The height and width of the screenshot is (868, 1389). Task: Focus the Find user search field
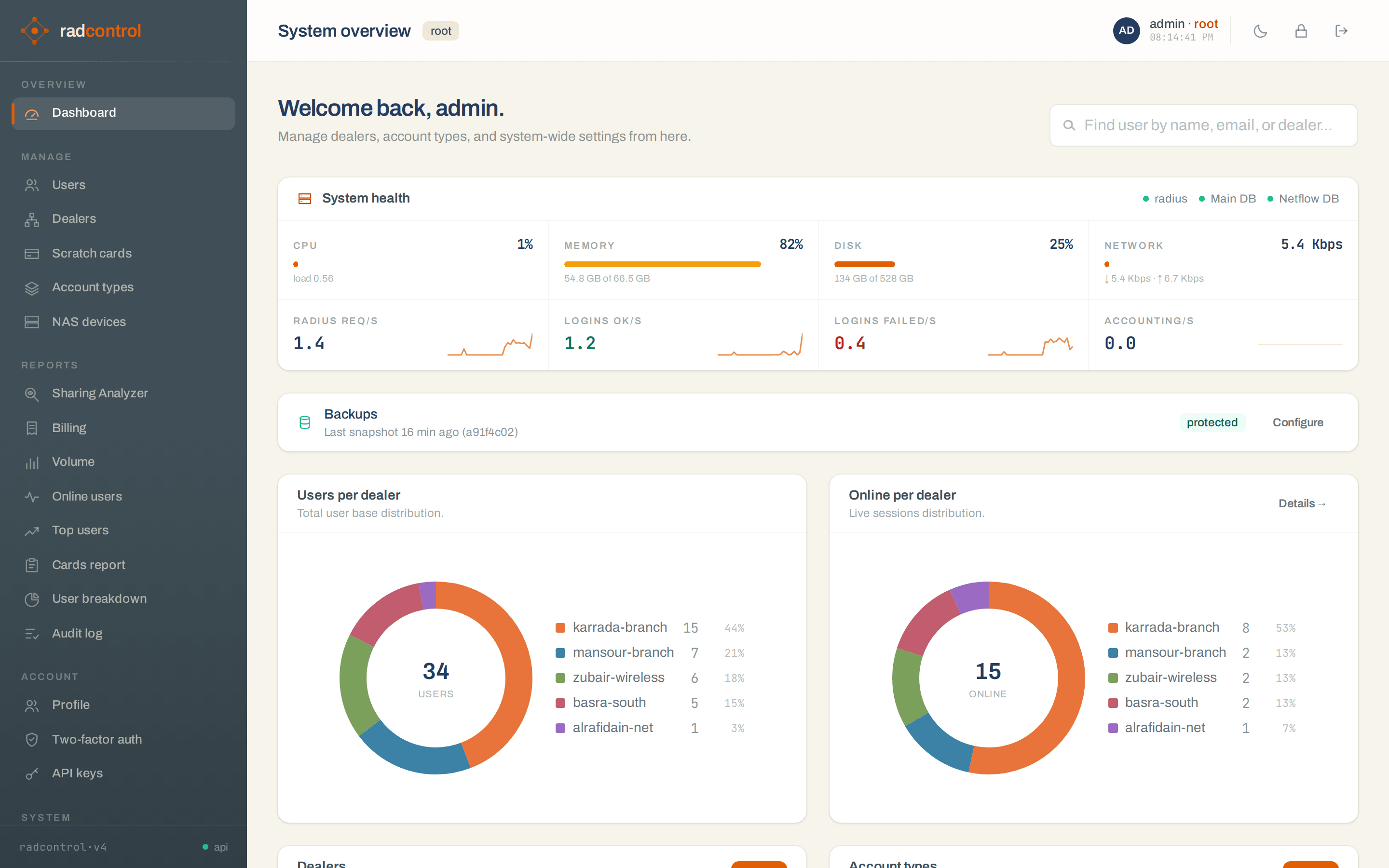click(x=1204, y=125)
